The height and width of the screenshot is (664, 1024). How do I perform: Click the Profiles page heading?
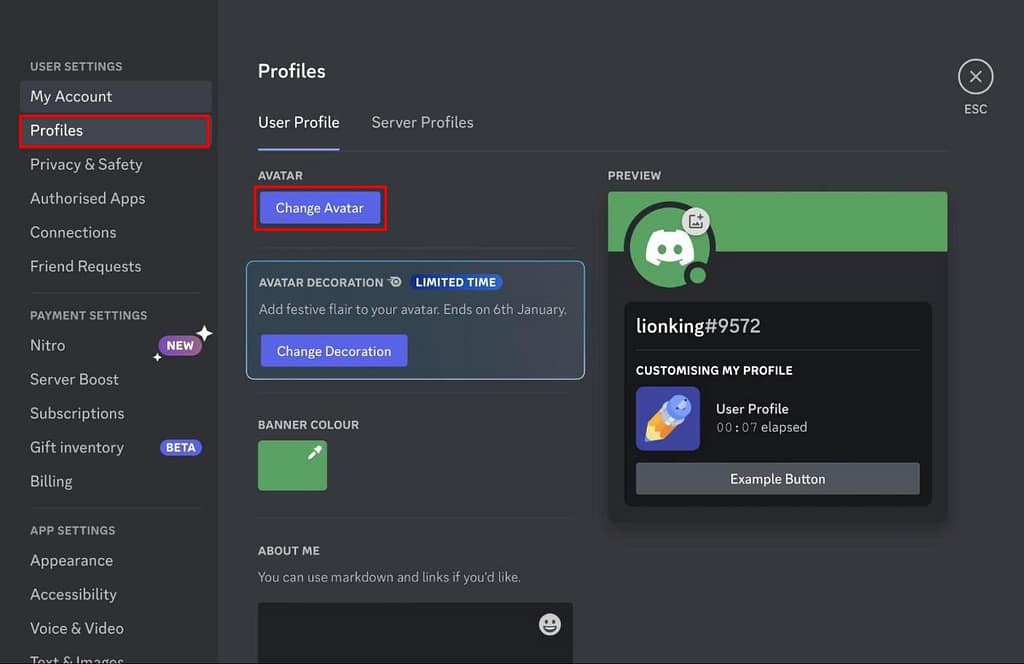[291, 71]
